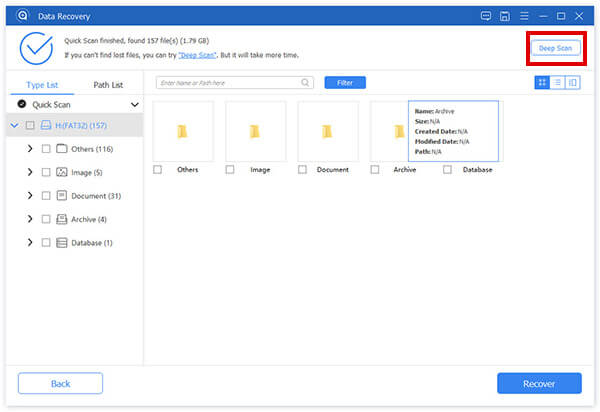Check the Others (116) tree checkbox
600x412 pixels.
point(46,149)
